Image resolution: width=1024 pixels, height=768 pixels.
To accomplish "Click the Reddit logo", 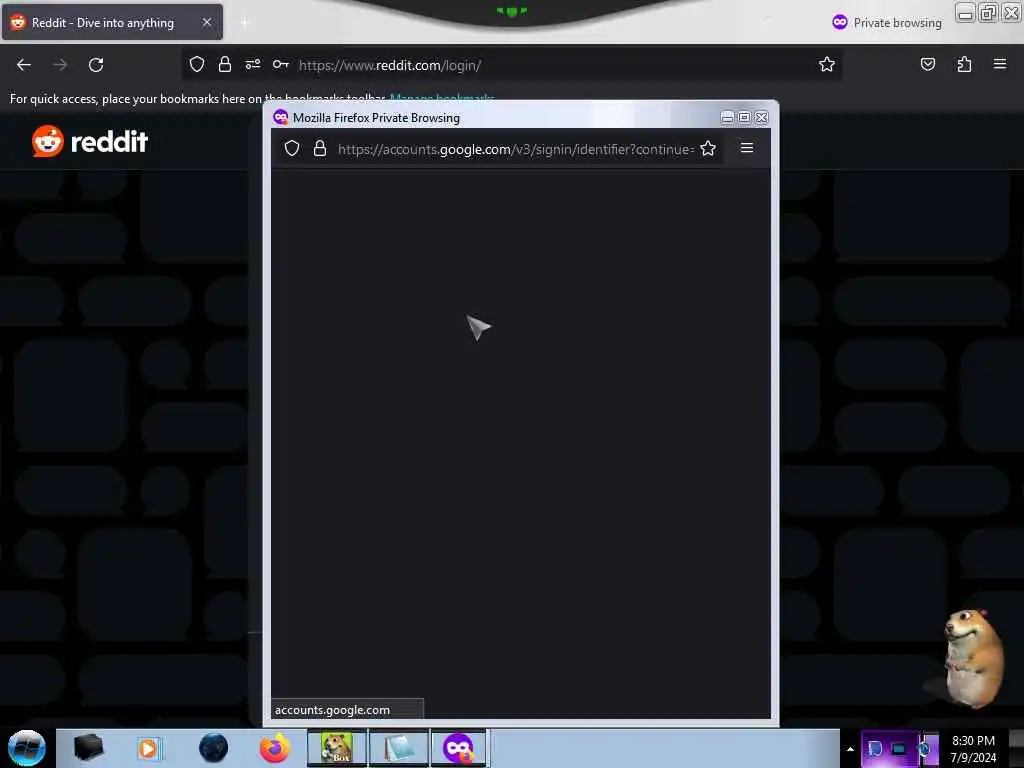I will [x=90, y=142].
